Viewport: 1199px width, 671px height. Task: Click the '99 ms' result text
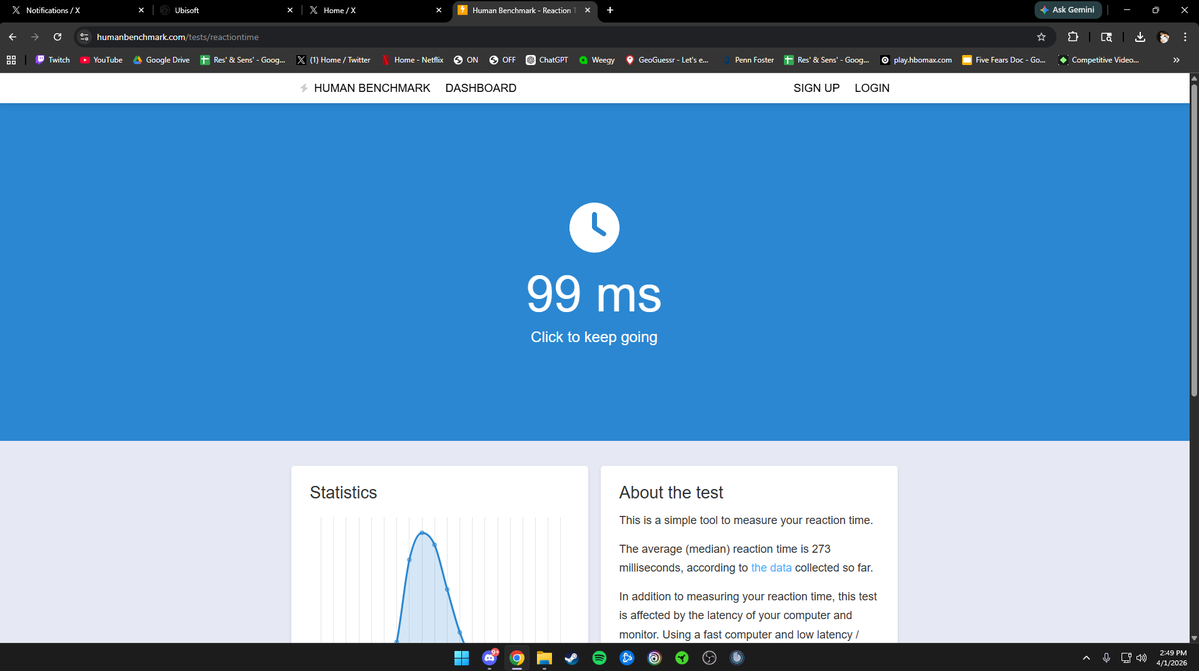tap(593, 294)
